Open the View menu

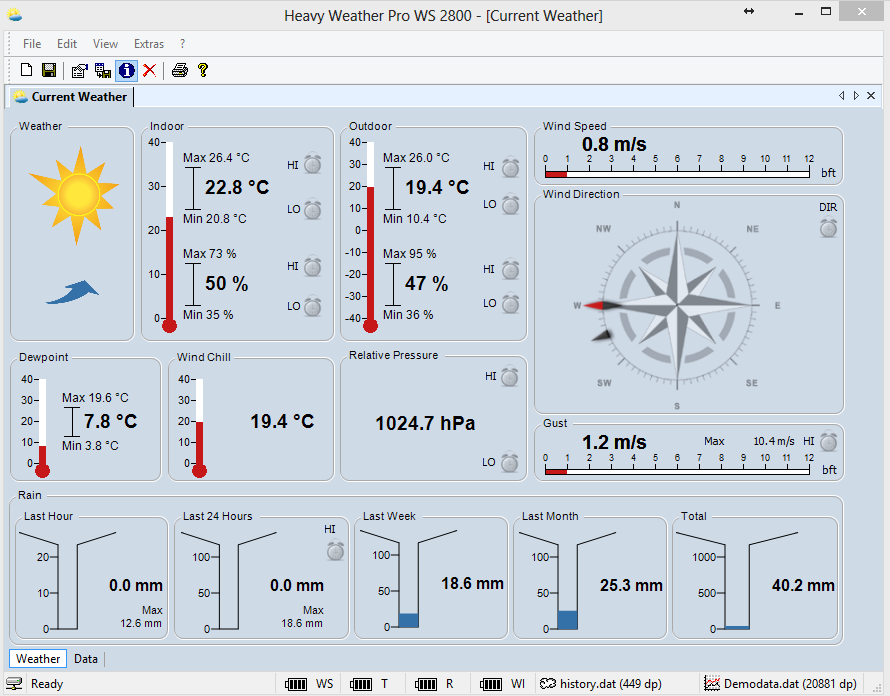[x=105, y=44]
